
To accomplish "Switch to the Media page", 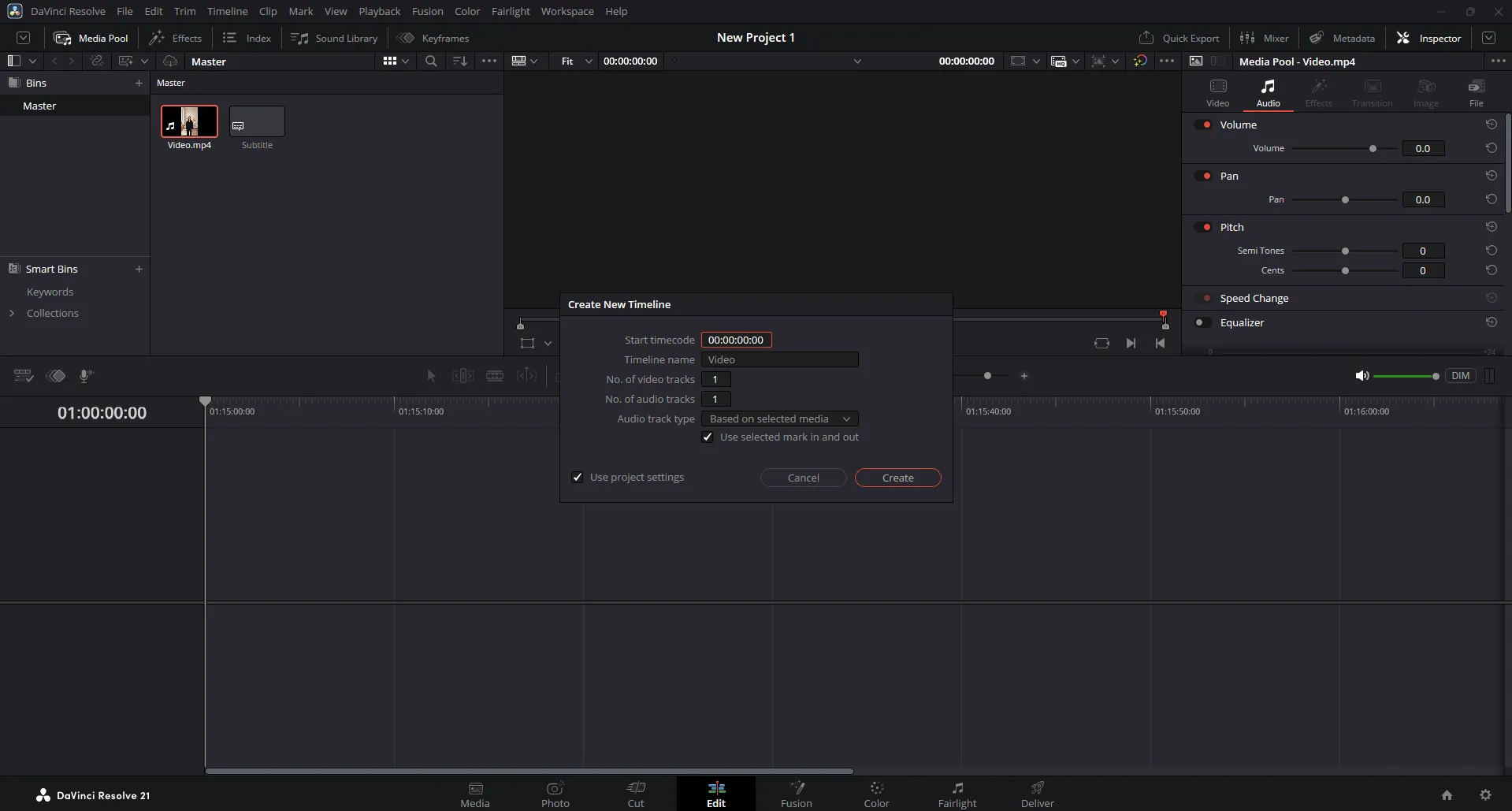I will click(x=475, y=794).
